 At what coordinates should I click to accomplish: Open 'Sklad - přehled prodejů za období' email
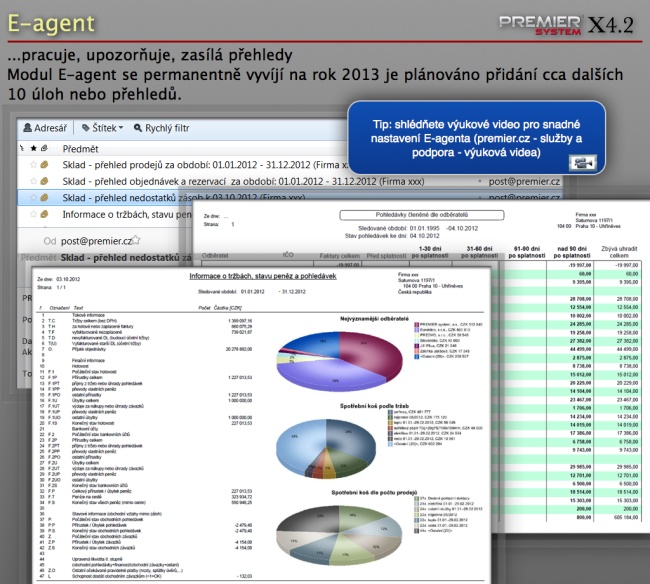coord(205,165)
